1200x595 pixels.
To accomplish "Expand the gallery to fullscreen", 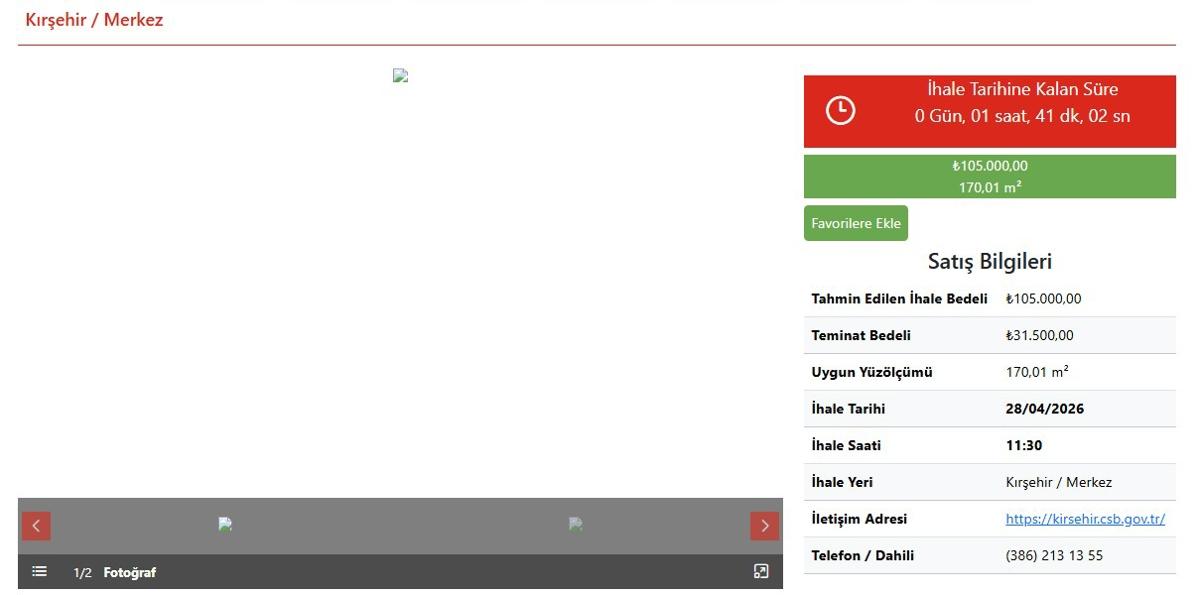I will 761,572.
